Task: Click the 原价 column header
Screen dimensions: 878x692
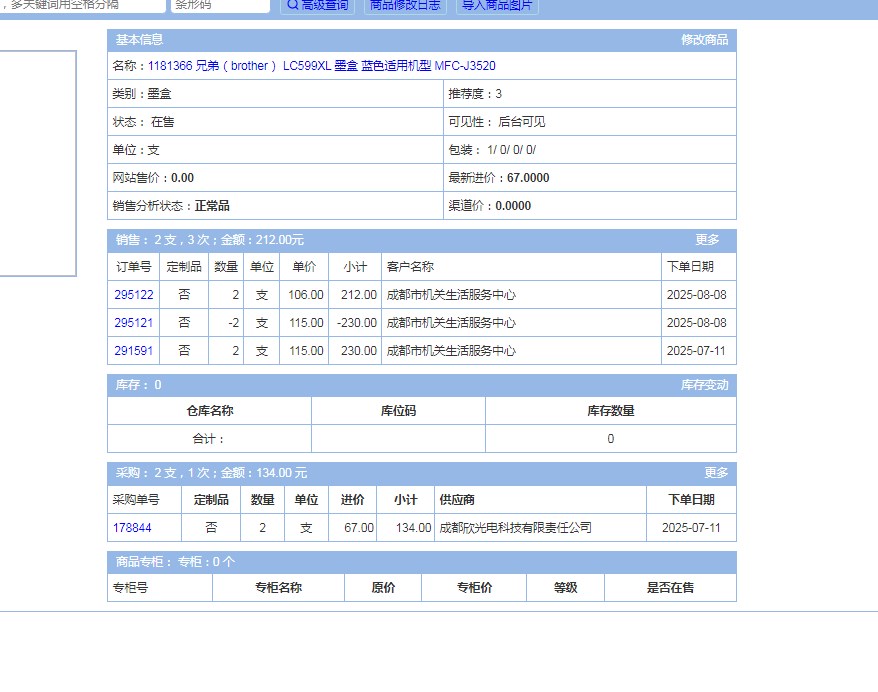Action: [x=383, y=588]
